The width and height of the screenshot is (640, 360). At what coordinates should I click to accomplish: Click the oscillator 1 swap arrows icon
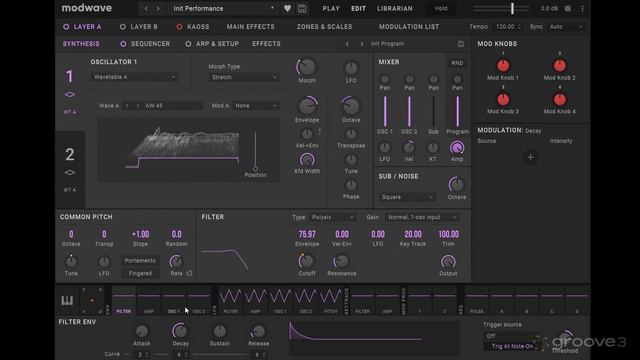pos(70,95)
